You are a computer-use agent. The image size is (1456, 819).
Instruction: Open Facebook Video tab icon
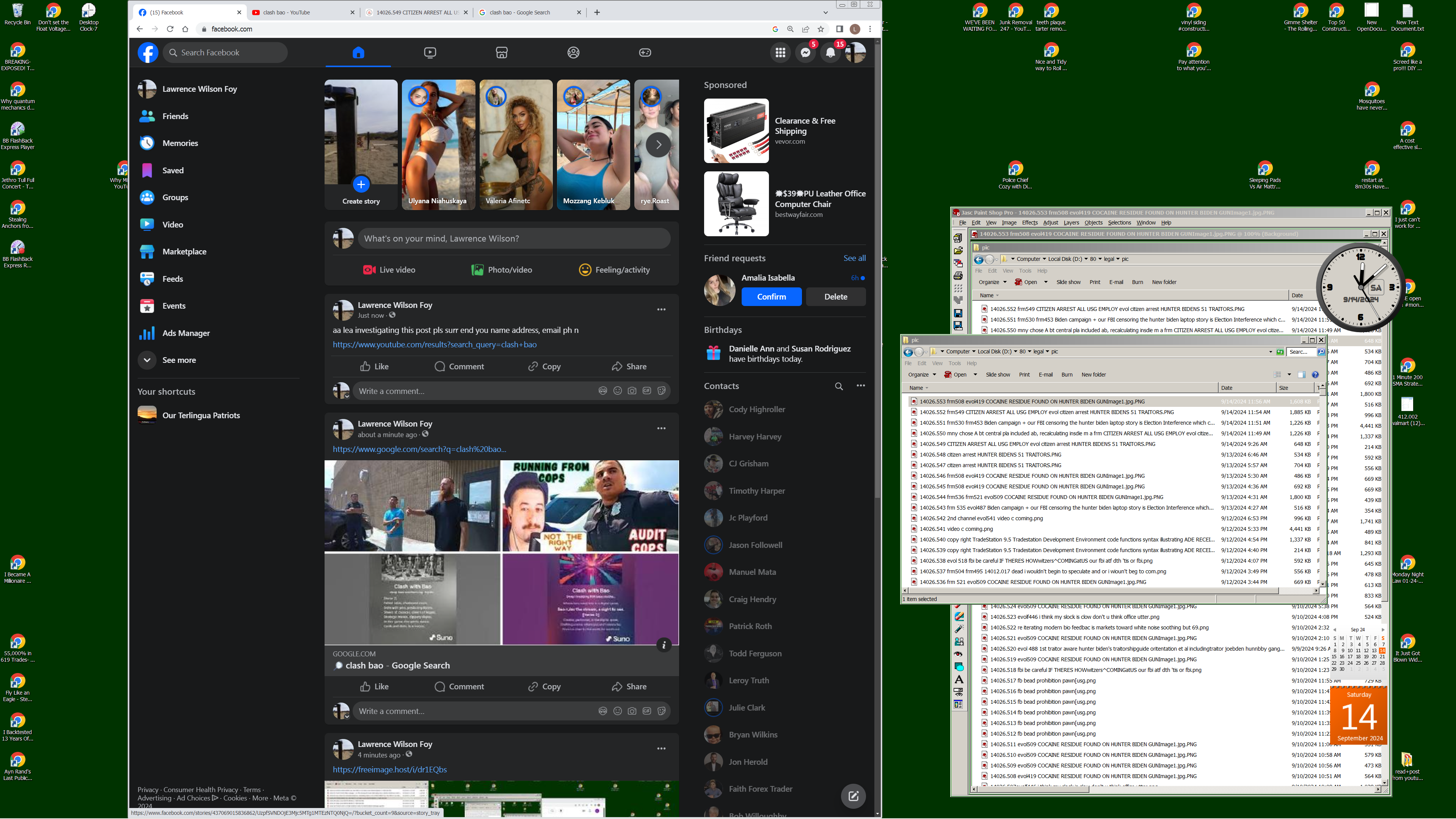430,53
